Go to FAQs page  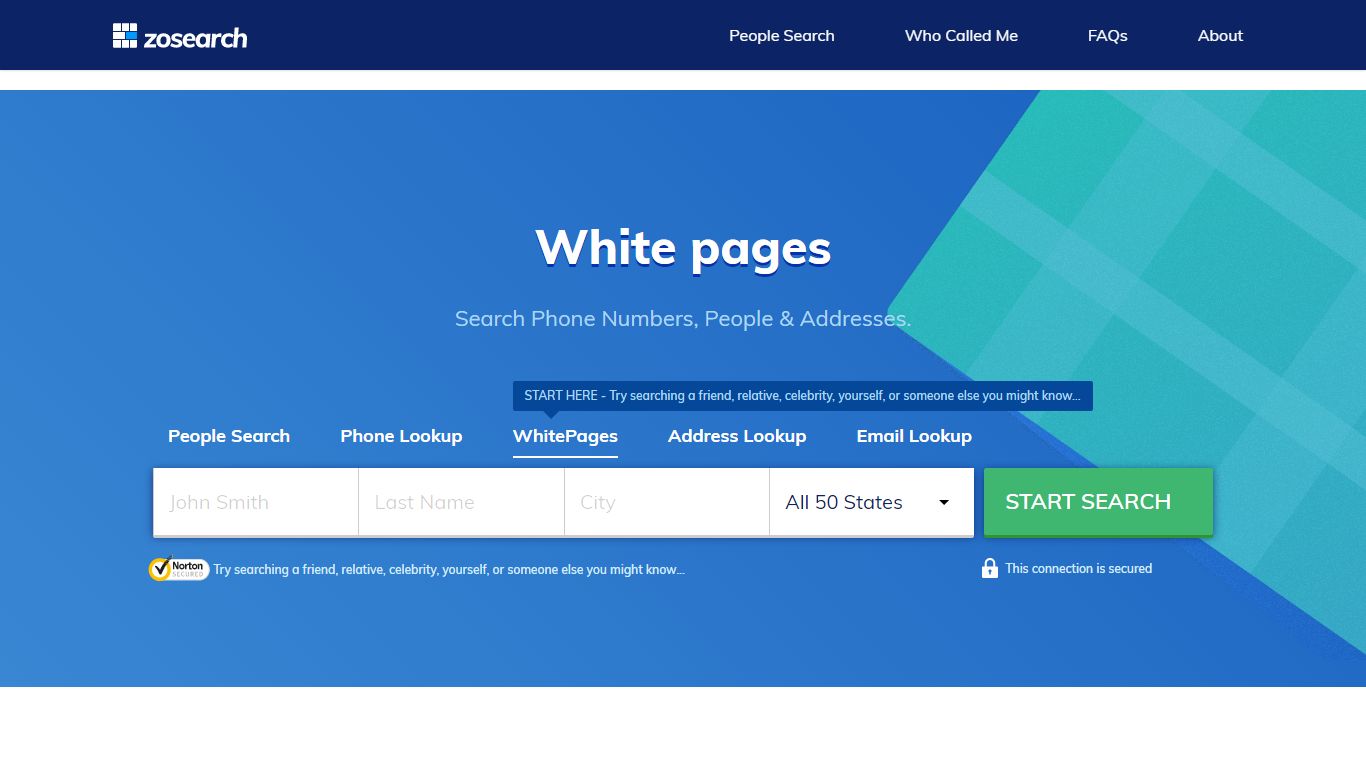(x=1107, y=36)
